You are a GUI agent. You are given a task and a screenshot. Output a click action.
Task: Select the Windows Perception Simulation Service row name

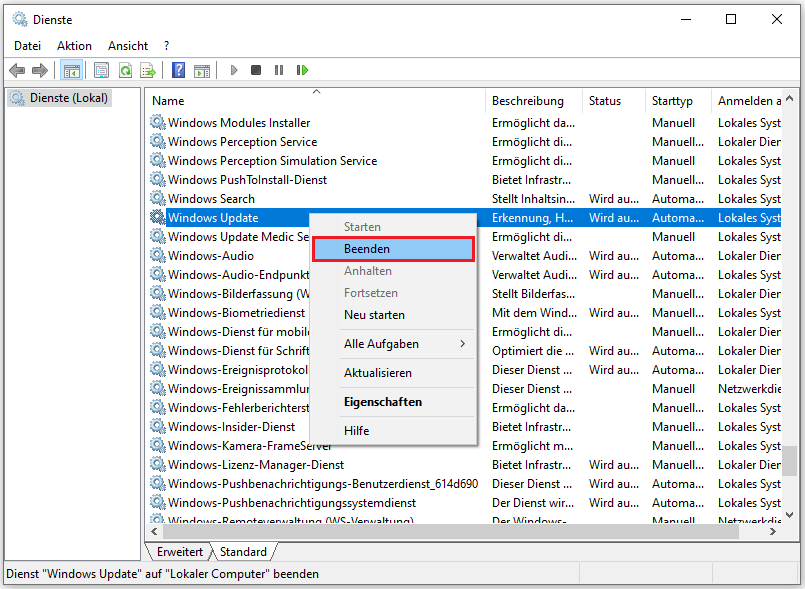point(273,161)
